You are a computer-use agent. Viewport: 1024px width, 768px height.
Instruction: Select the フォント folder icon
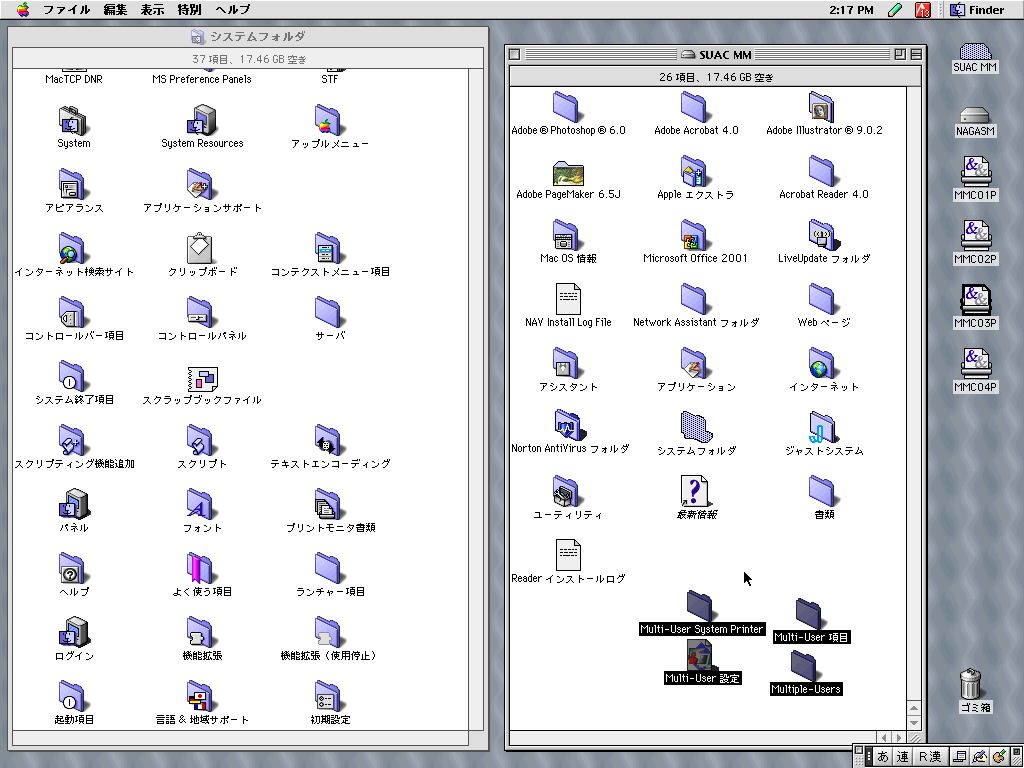[200, 505]
